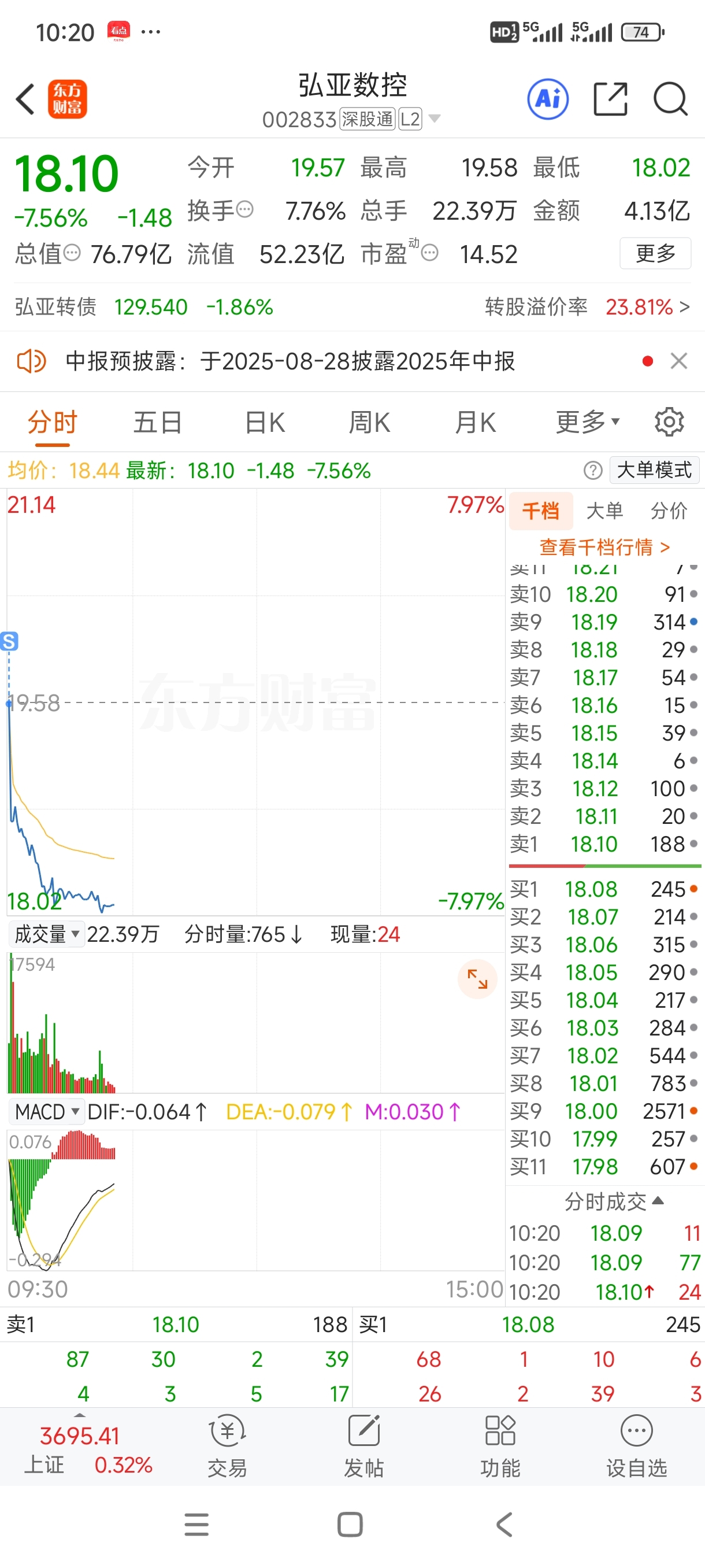Tap Android recent apps menu button

click(x=196, y=1524)
